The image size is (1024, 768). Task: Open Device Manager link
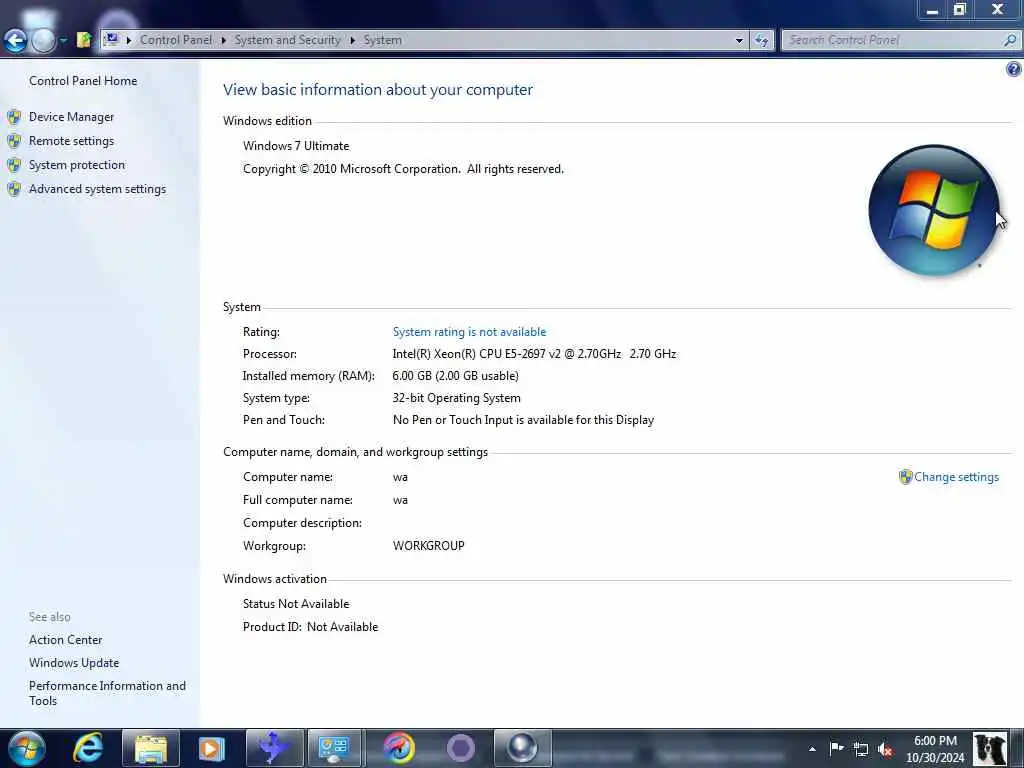pos(71,117)
